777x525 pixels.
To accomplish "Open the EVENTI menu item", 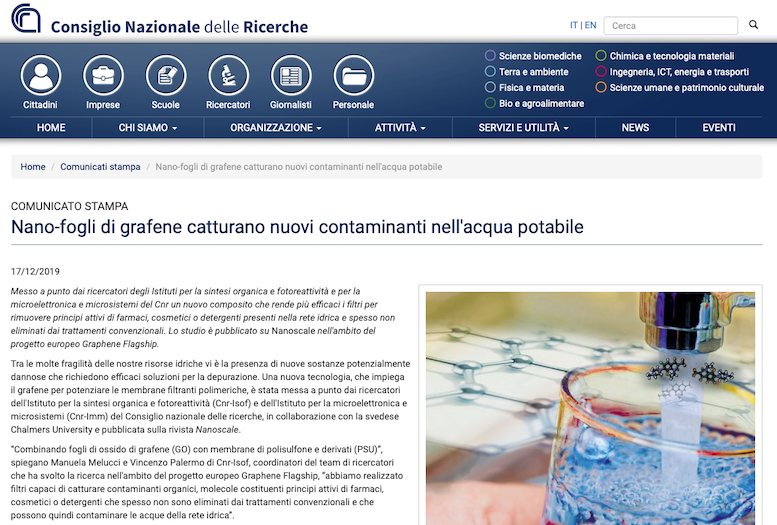I will pyautogui.click(x=719, y=127).
